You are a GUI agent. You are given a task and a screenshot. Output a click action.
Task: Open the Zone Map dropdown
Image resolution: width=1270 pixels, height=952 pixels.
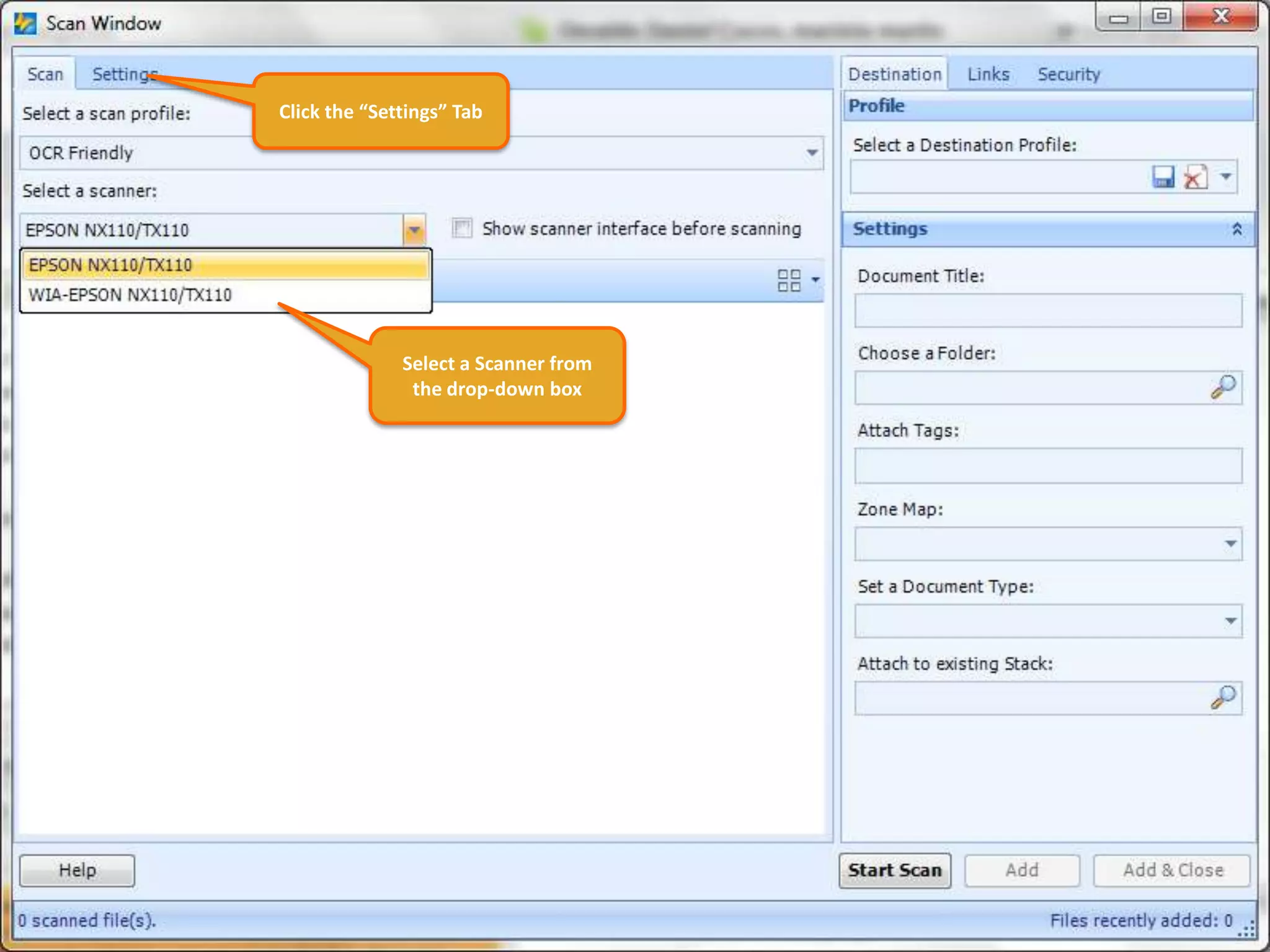click(1230, 544)
